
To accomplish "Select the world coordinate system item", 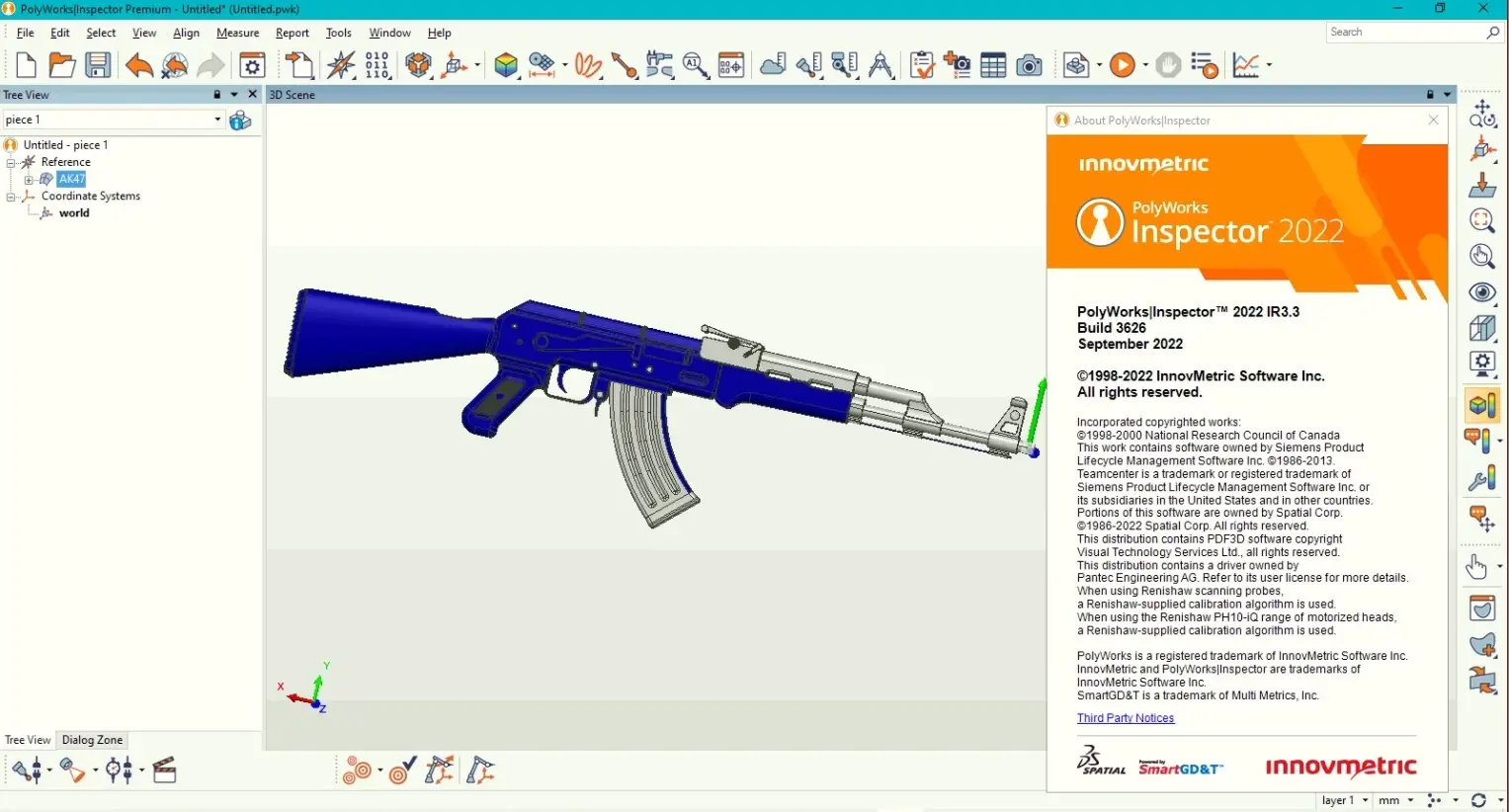I will coord(74,213).
